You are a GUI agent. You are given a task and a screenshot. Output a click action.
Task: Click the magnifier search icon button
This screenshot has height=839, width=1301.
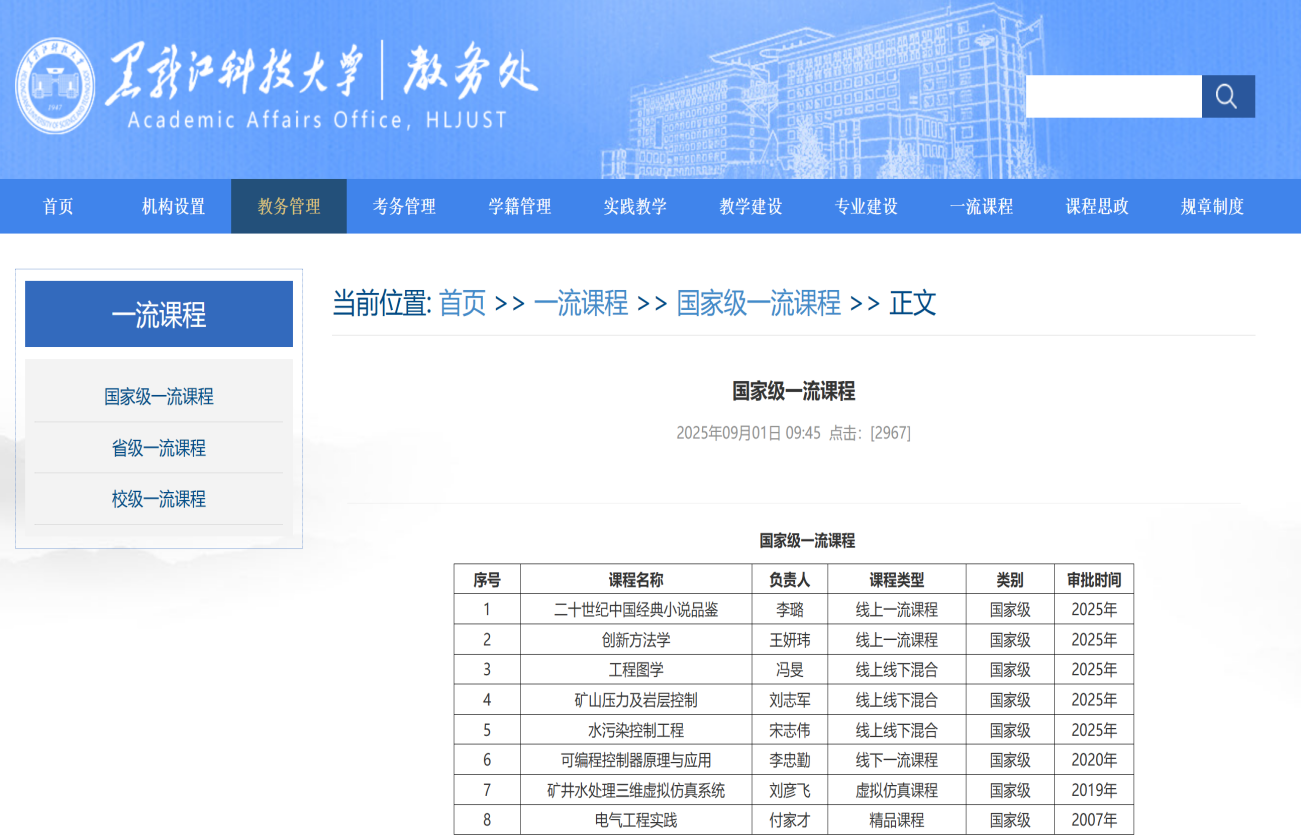(x=1227, y=97)
